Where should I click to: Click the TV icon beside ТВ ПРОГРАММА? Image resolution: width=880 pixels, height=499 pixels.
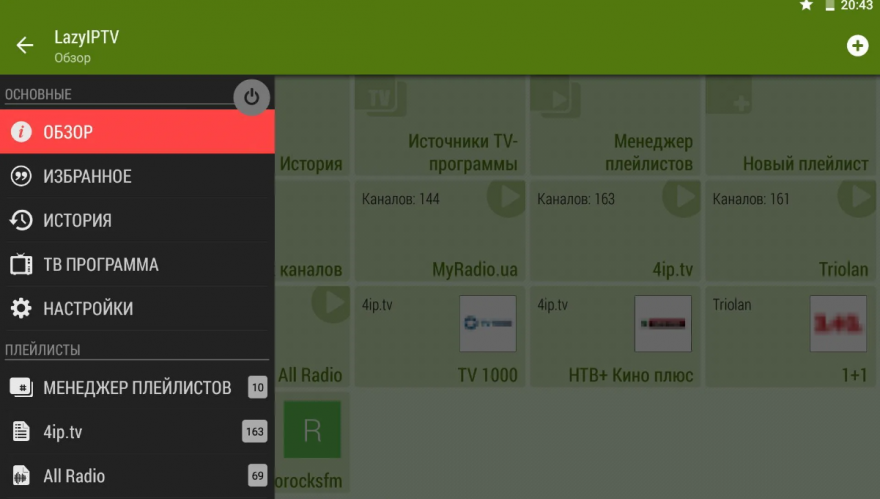[21, 264]
